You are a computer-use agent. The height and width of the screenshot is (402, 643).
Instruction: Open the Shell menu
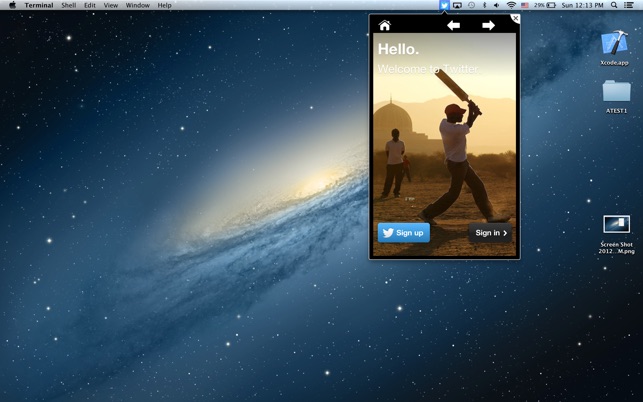(x=68, y=5)
